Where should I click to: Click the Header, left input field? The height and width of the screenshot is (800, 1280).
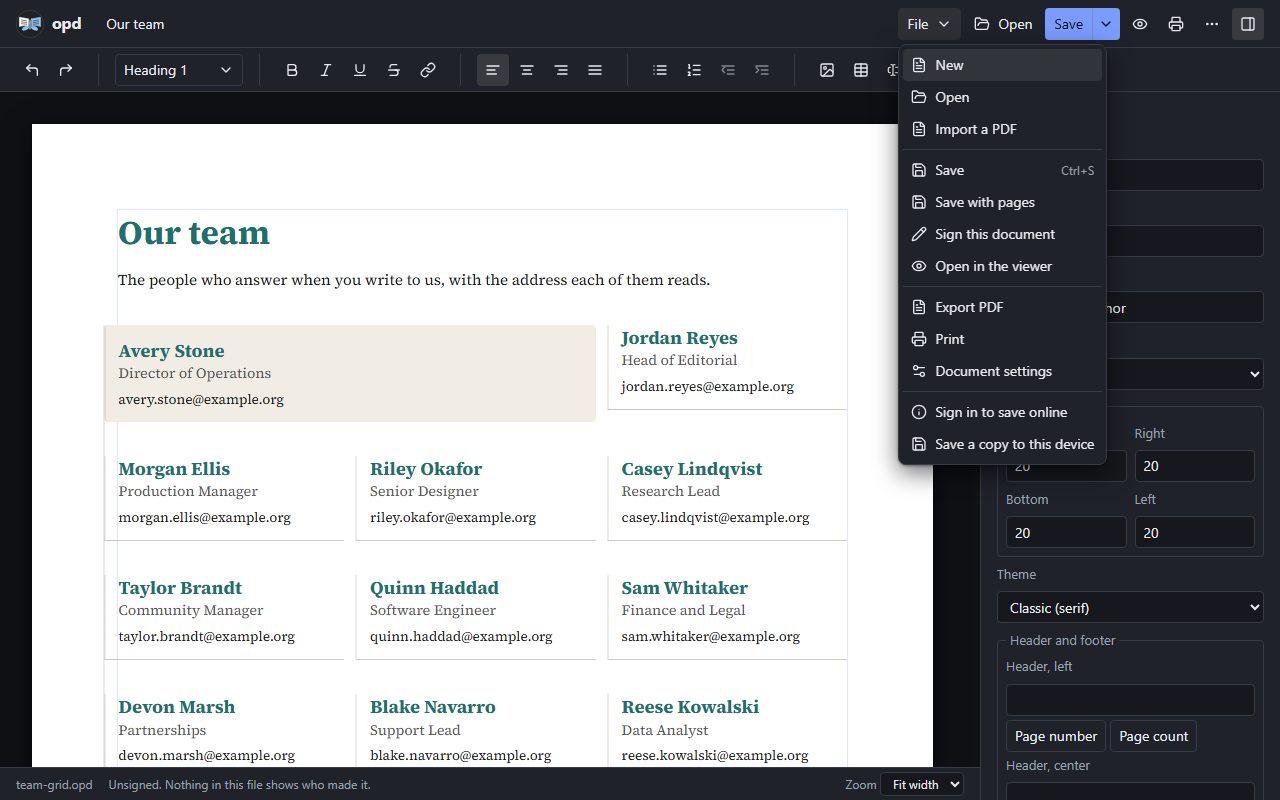(1130, 700)
